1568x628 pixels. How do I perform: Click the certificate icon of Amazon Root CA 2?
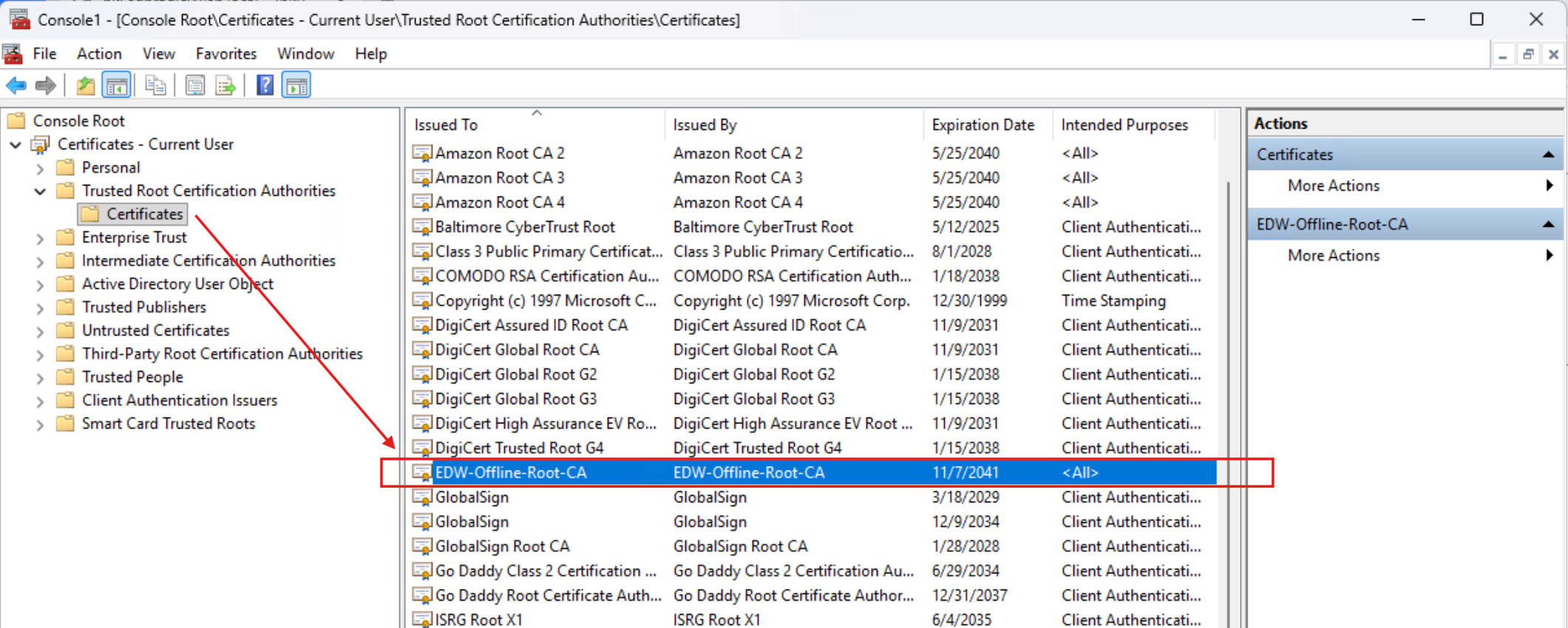pyautogui.click(x=422, y=154)
